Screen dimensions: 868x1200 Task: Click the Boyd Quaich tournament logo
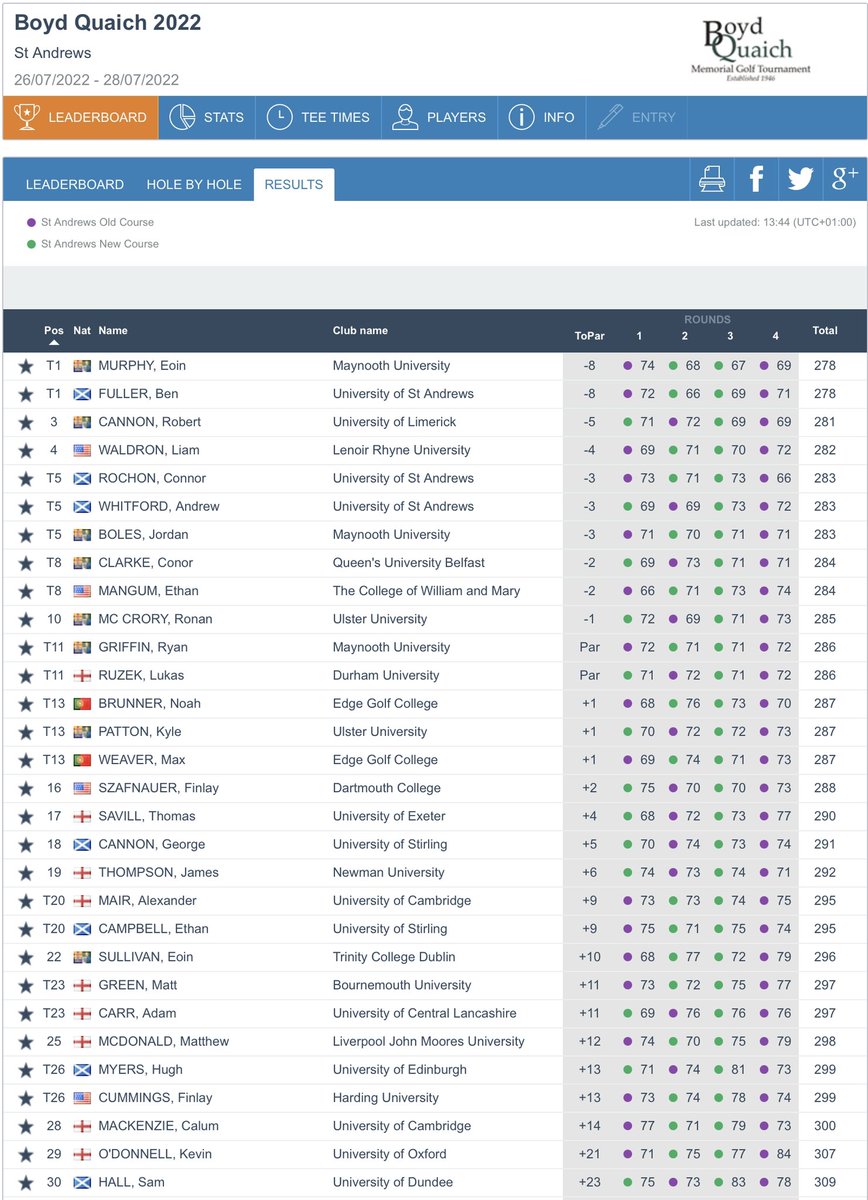point(751,51)
